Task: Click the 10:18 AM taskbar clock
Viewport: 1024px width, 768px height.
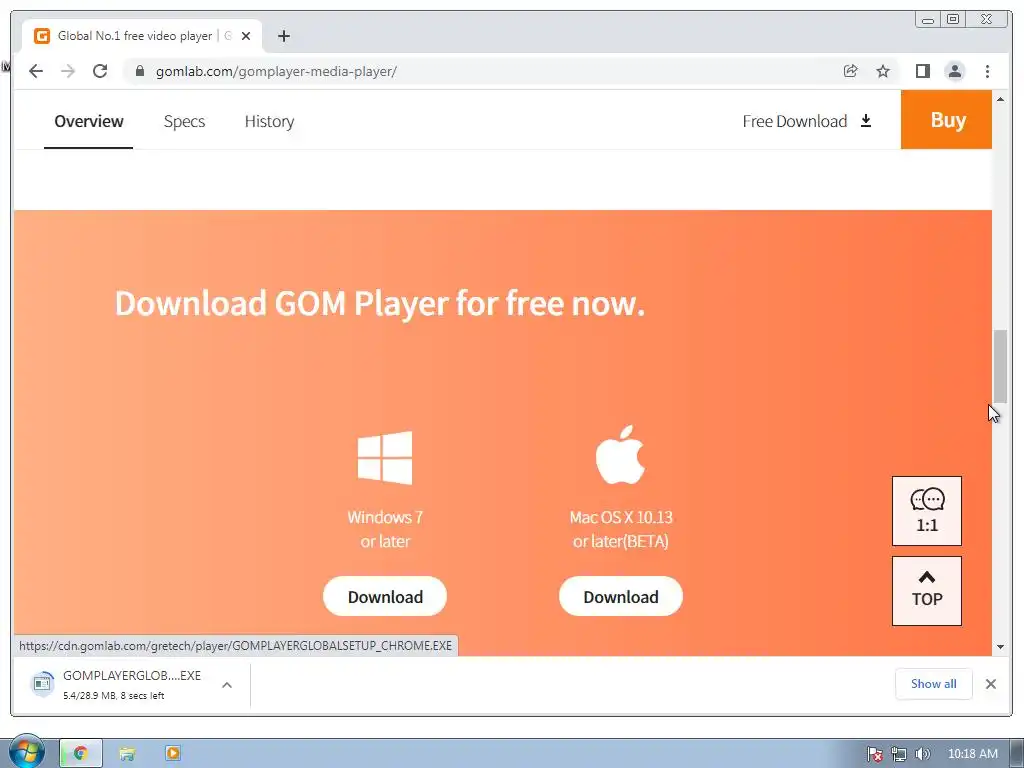Action: [972, 754]
